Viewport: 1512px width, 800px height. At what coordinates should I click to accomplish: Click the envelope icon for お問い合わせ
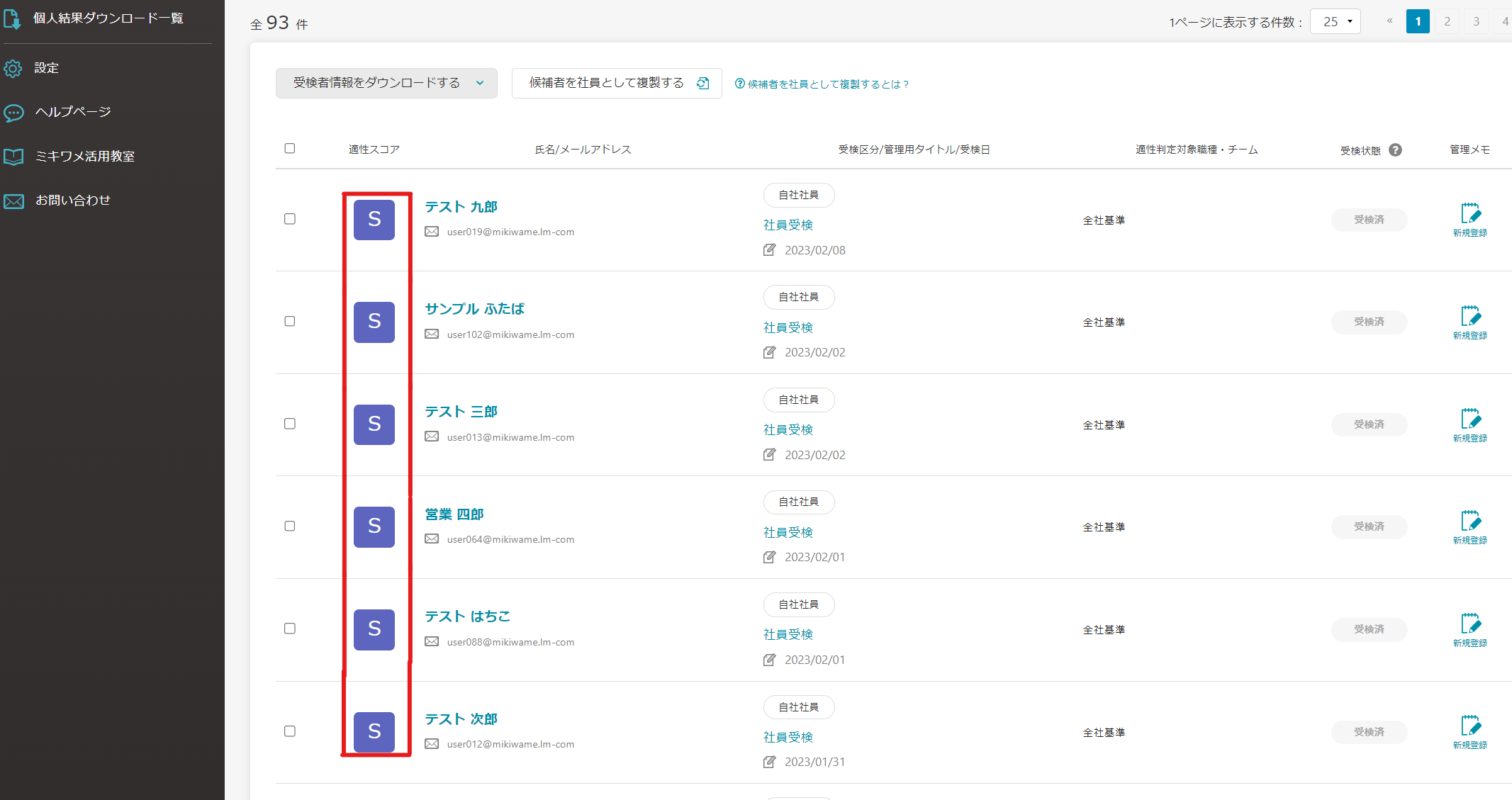(13, 201)
